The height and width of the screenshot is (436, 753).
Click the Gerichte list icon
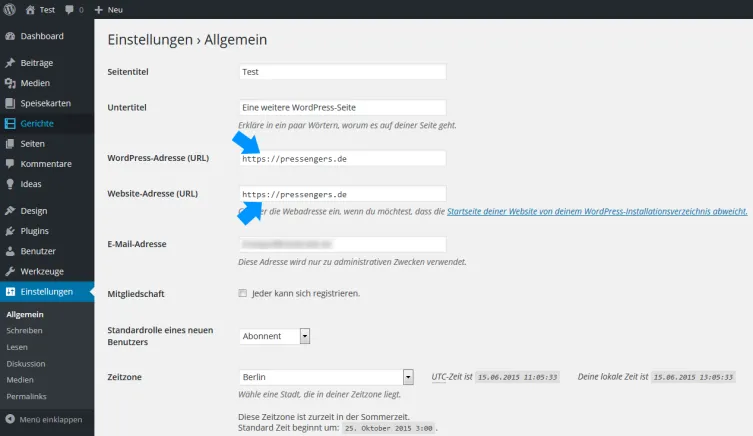[10, 123]
